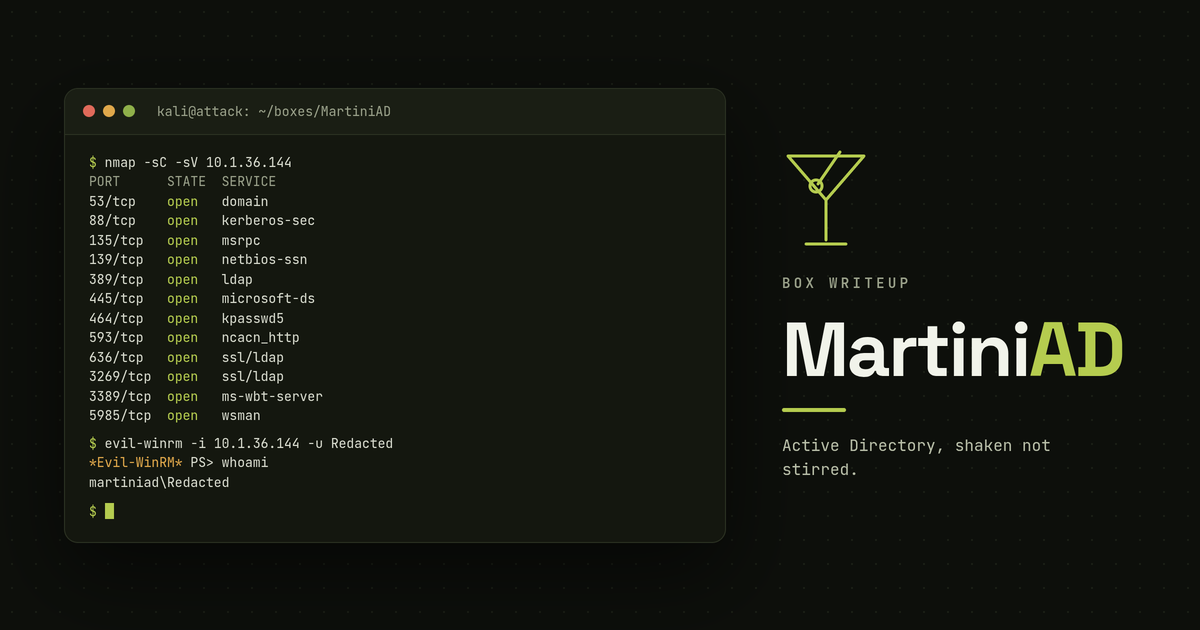Viewport: 1200px width, 630px height.
Task: Click the ldap service on 389/tcp row
Action: click(x=237, y=279)
